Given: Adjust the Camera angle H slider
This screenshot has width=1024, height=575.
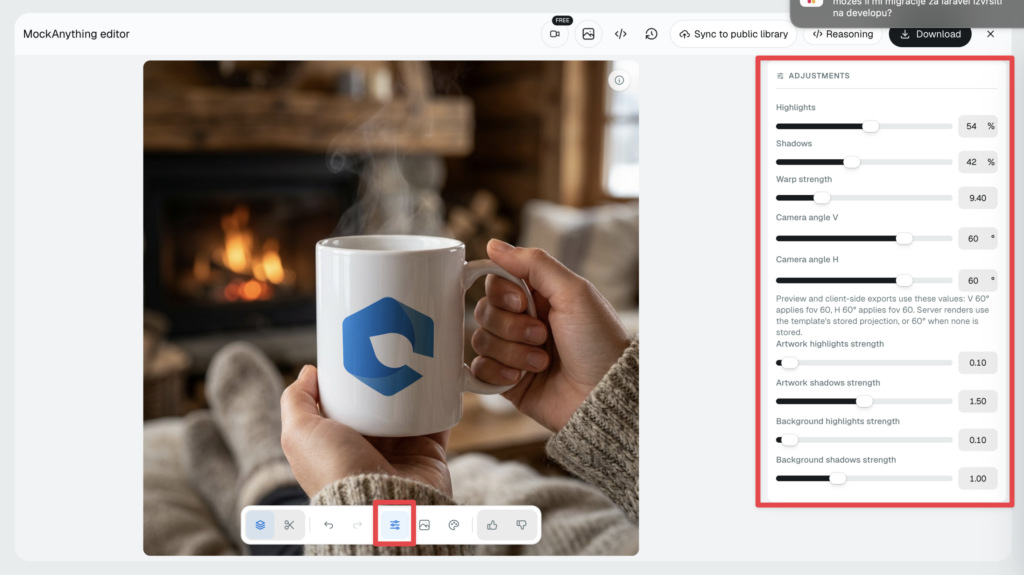Looking at the screenshot, I should click(x=863, y=280).
